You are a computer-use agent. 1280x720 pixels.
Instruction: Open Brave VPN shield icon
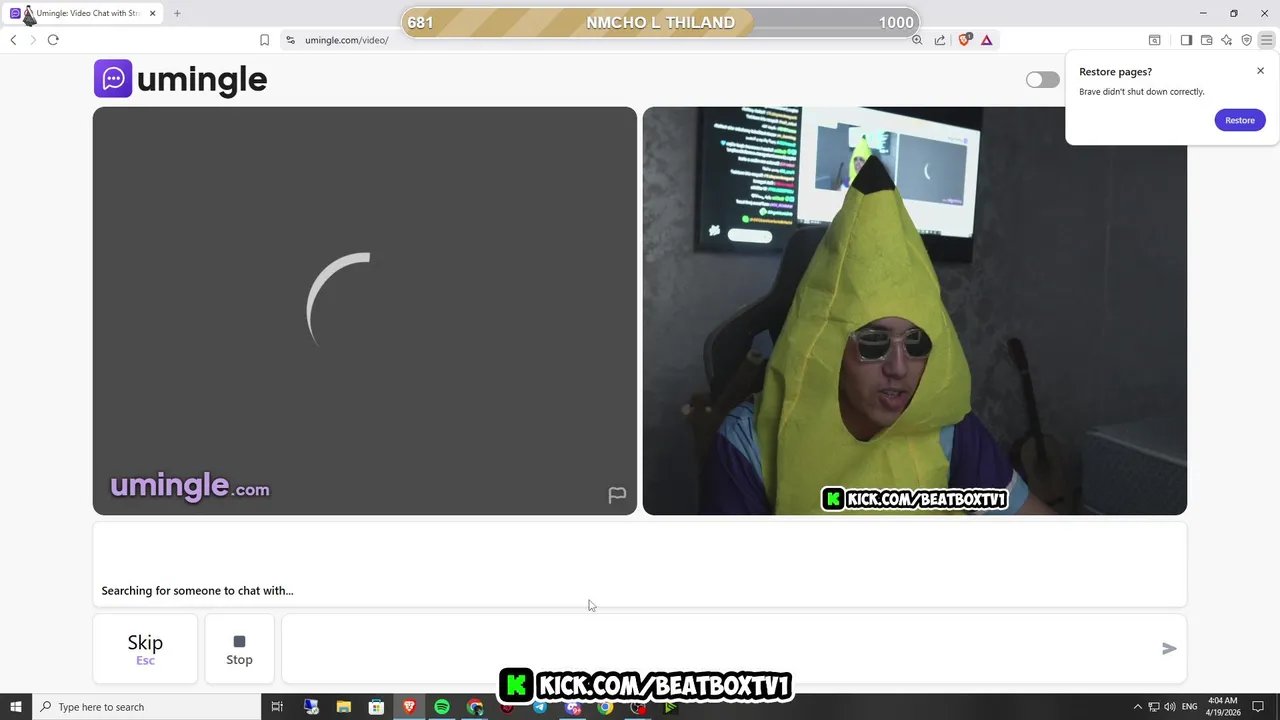pos(1246,40)
